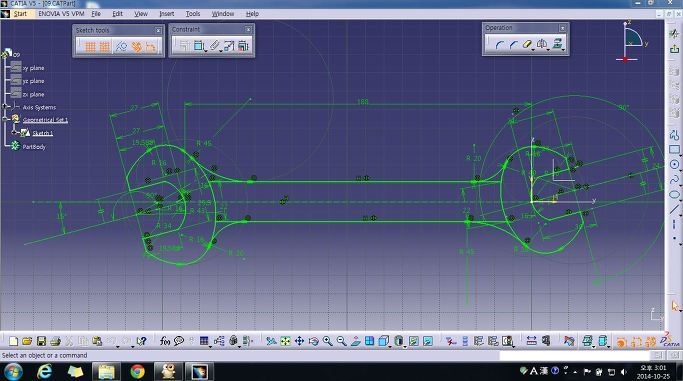This screenshot has height=381, width=683.
Task: Open the Tools menu
Action: (193, 13)
